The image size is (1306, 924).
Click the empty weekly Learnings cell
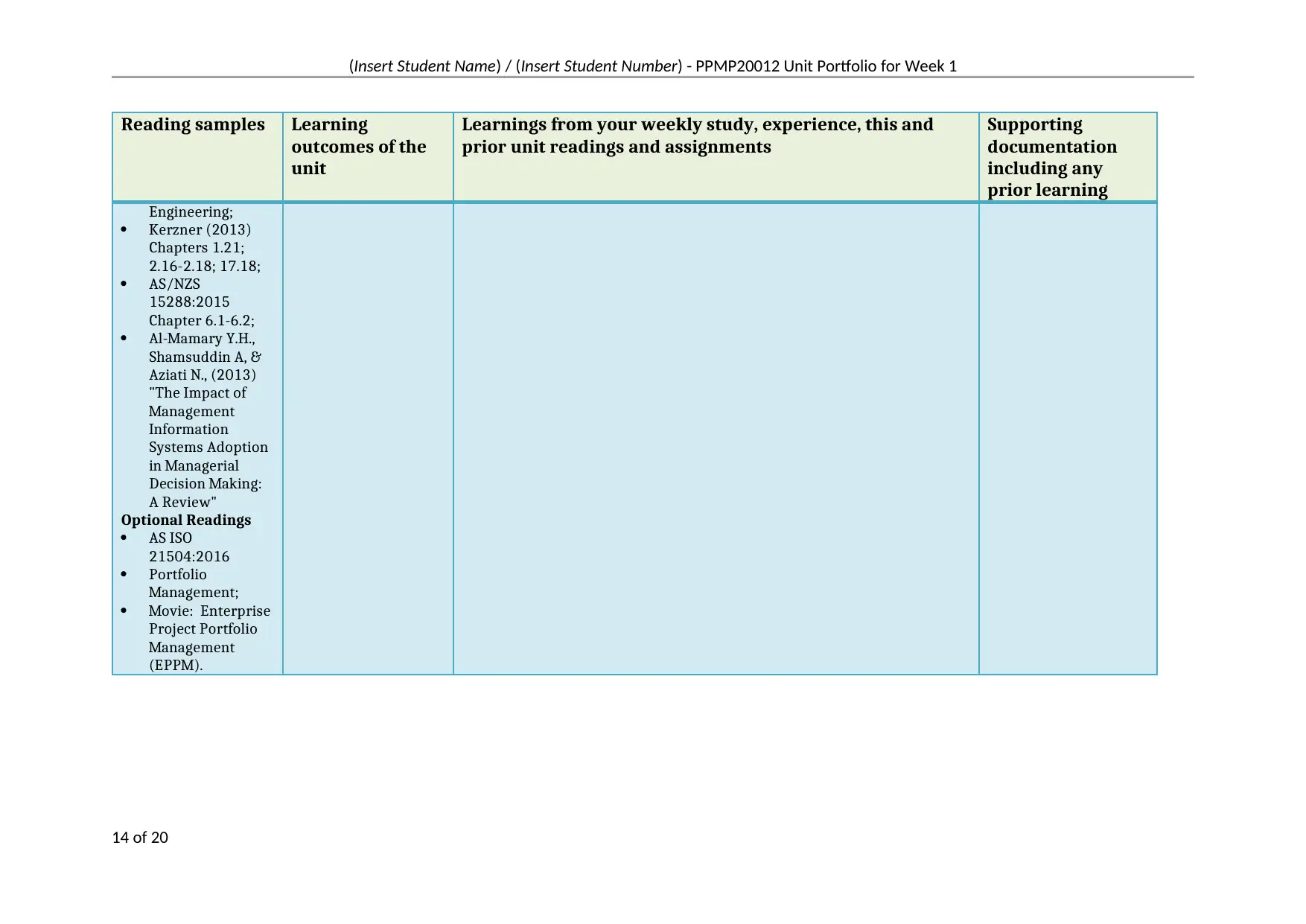pos(716,439)
